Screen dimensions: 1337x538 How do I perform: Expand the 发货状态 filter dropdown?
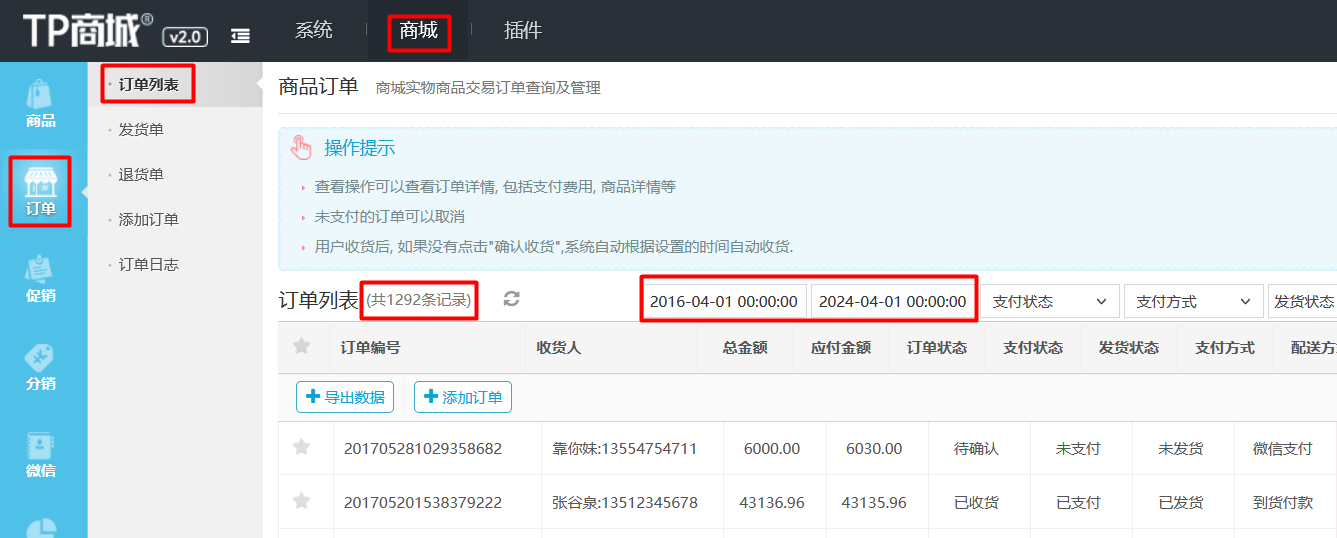point(1303,301)
